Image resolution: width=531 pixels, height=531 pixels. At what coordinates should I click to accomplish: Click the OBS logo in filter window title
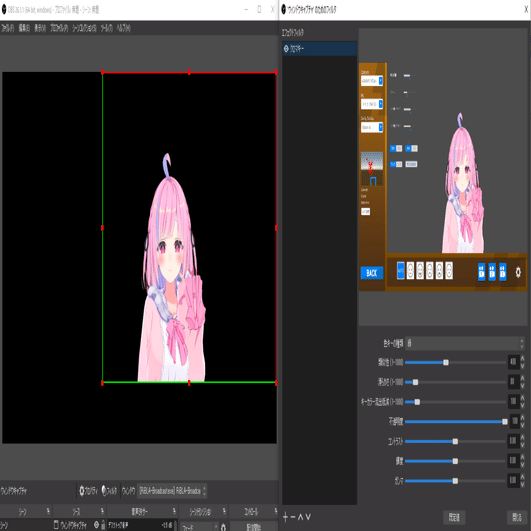coord(284,9)
